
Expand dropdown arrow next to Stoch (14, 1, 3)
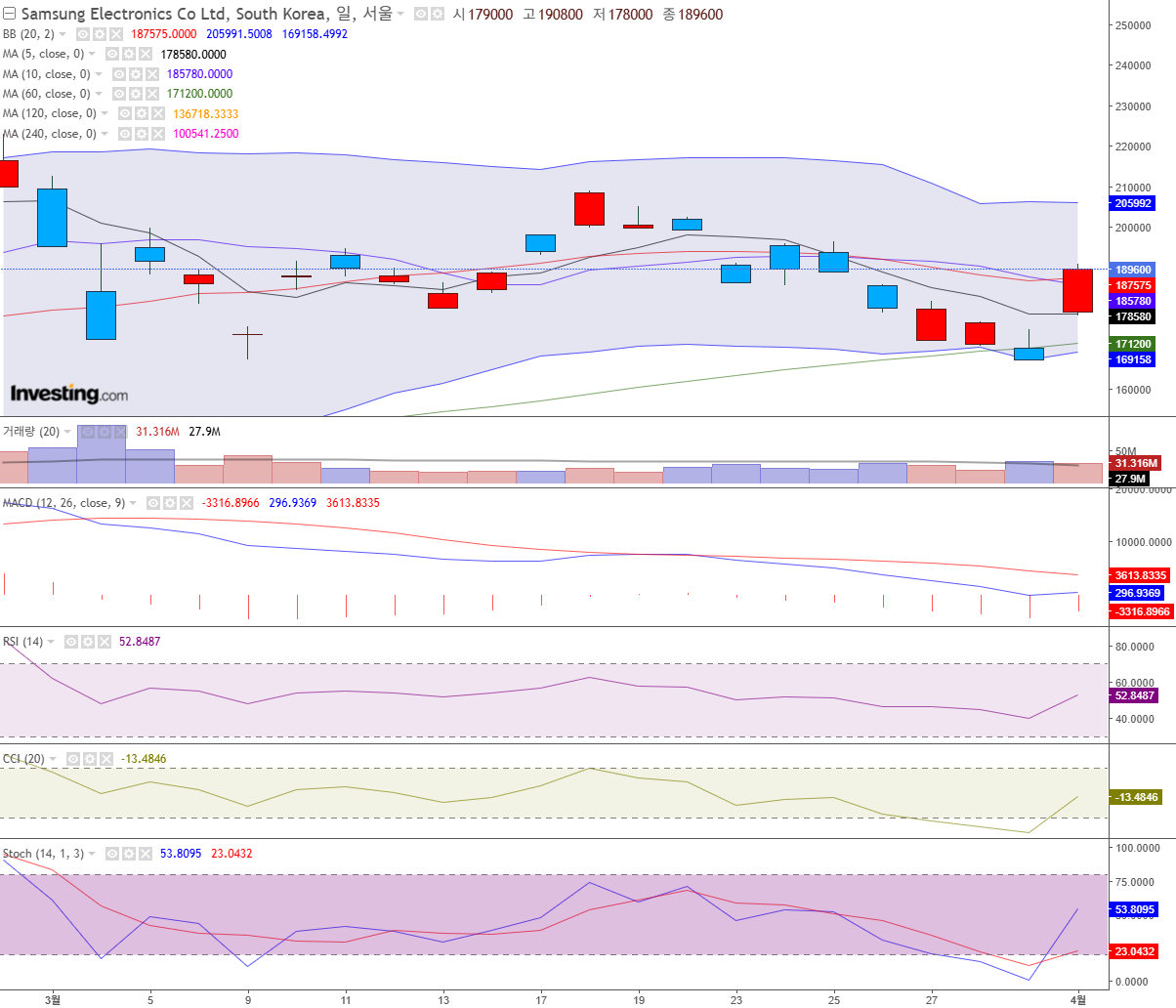click(92, 854)
